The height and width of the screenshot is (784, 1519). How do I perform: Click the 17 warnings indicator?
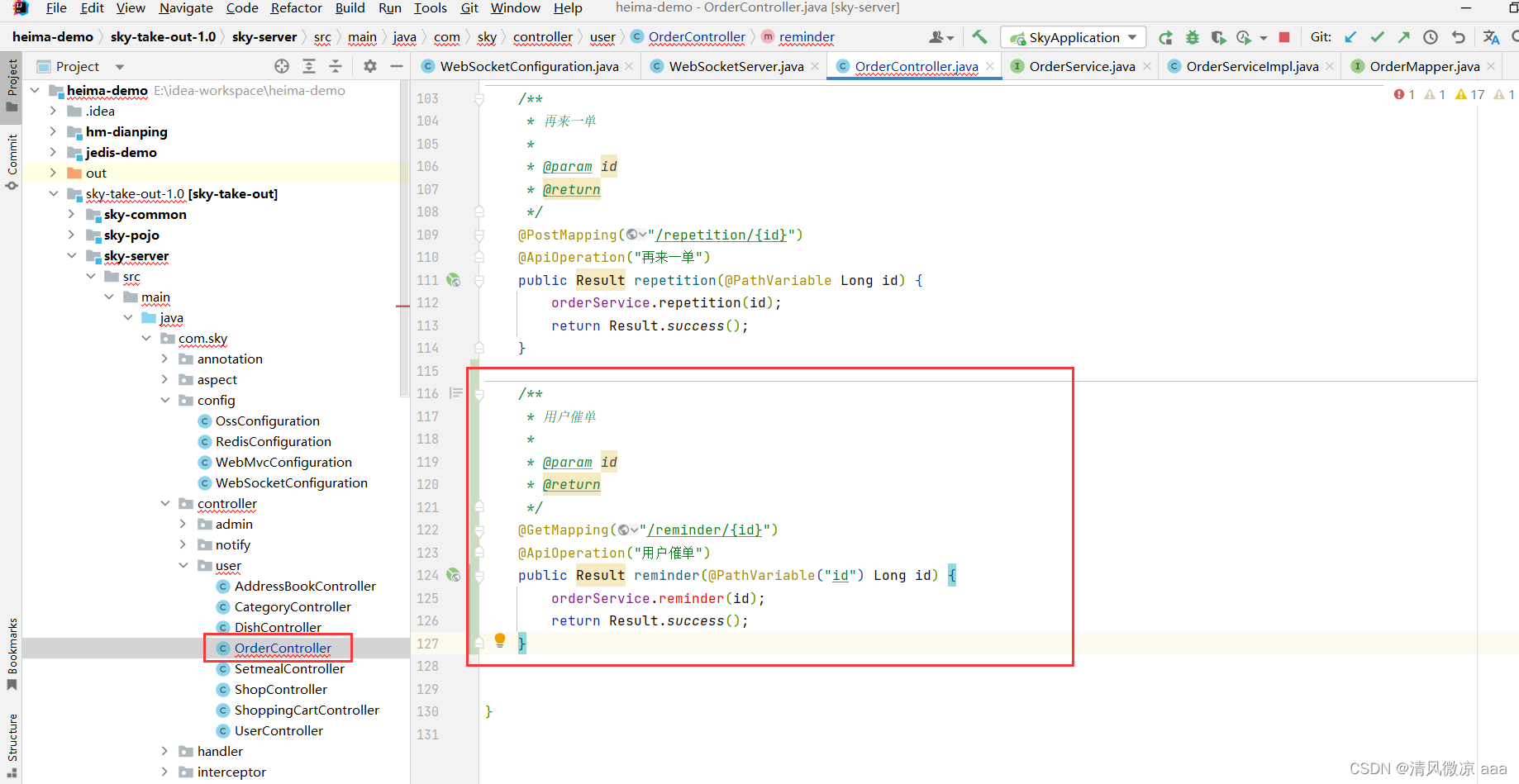(1470, 94)
